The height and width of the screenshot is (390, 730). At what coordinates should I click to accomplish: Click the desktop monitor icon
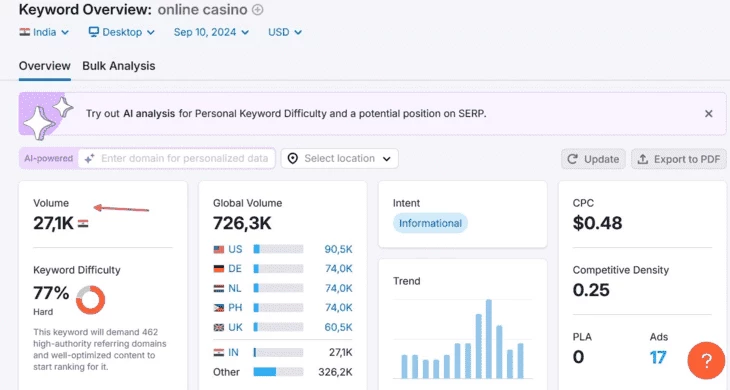(94, 32)
